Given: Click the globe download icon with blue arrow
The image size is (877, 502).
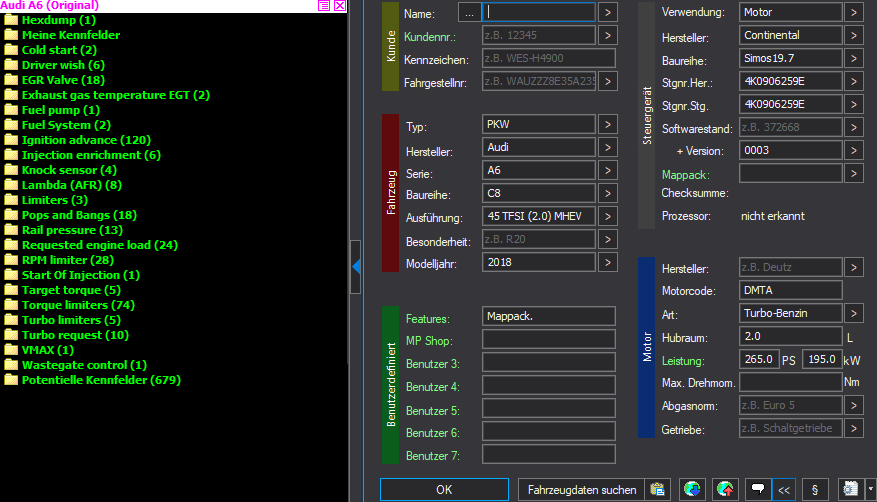Looking at the screenshot, I should [692, 490].
